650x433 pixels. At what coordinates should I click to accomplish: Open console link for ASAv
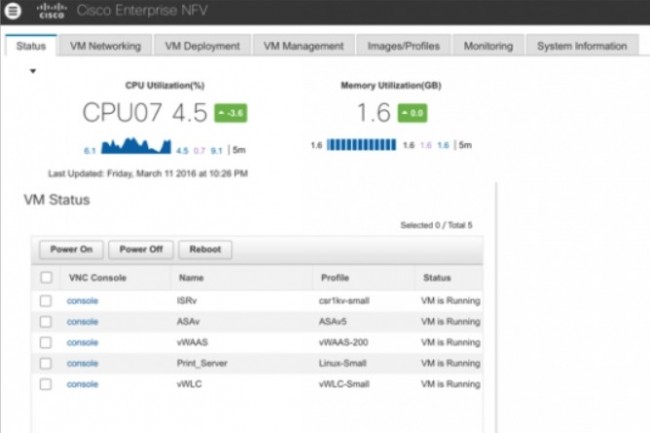(82, 322)
